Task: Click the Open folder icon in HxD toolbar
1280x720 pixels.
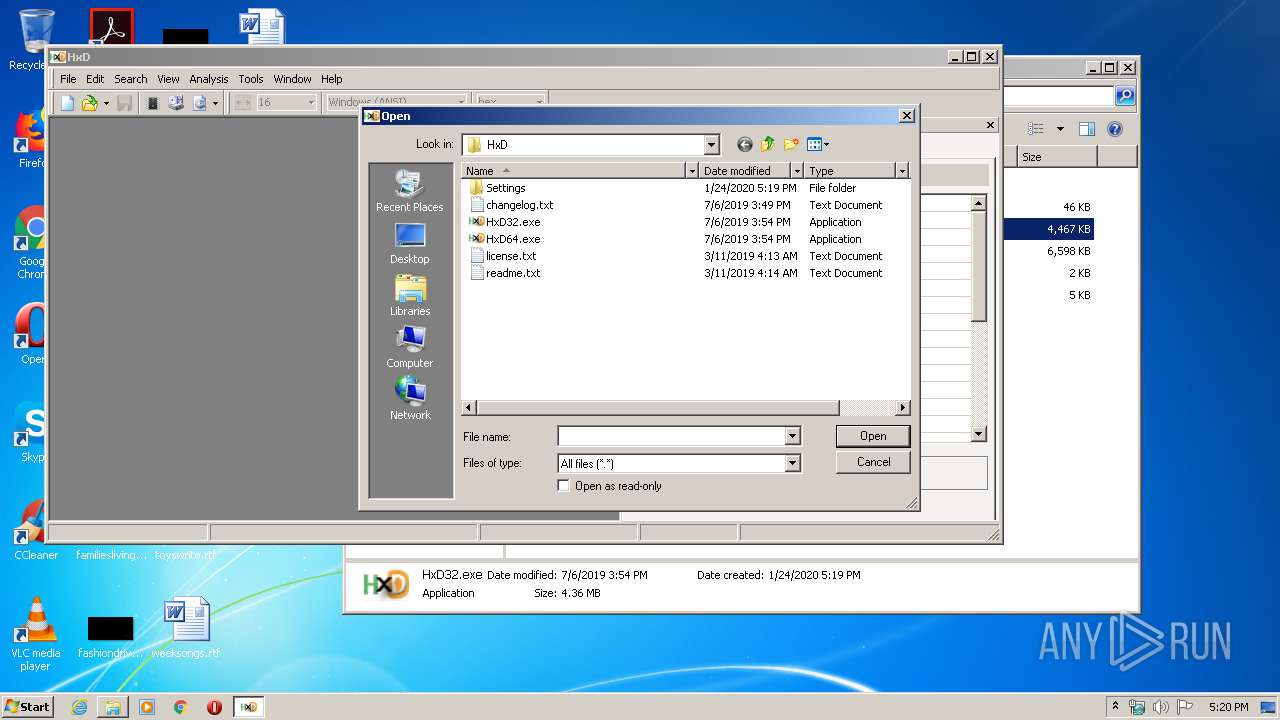Action: point(90,103)
